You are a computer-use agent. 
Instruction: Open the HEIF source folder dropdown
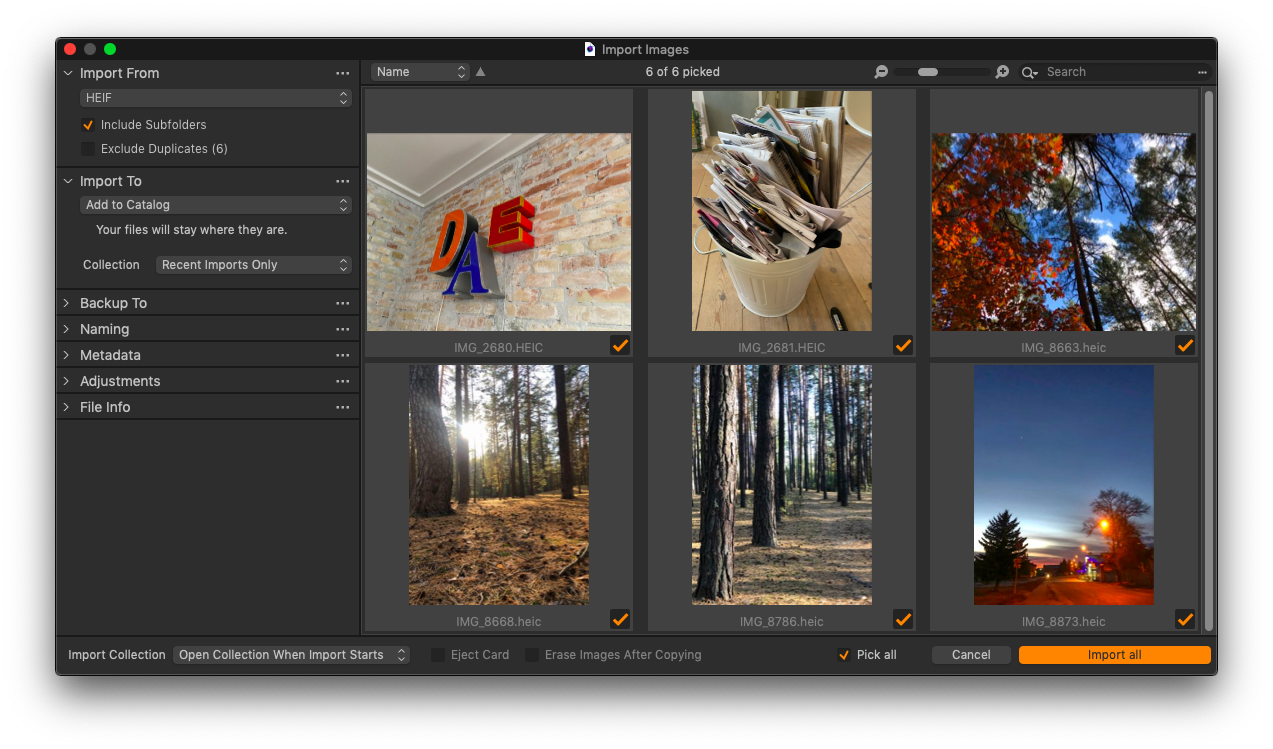216,98
